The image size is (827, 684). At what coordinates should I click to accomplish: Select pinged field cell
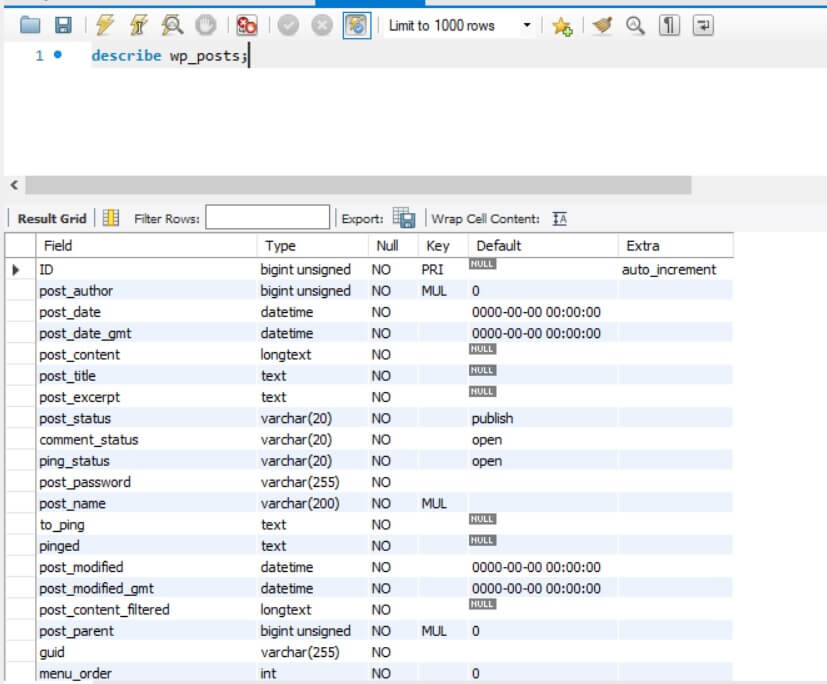[x=147, y=546]
